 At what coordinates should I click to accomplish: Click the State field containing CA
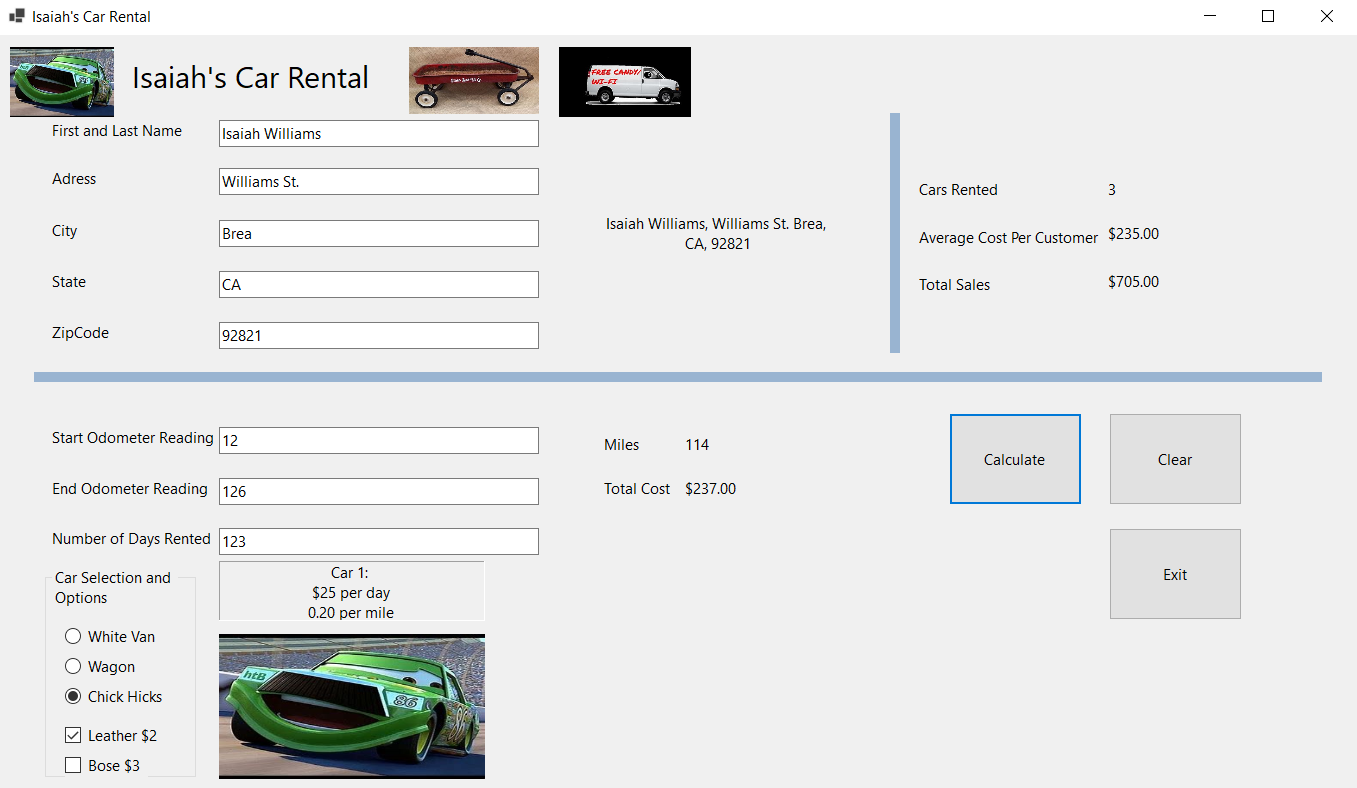[379, 284]
